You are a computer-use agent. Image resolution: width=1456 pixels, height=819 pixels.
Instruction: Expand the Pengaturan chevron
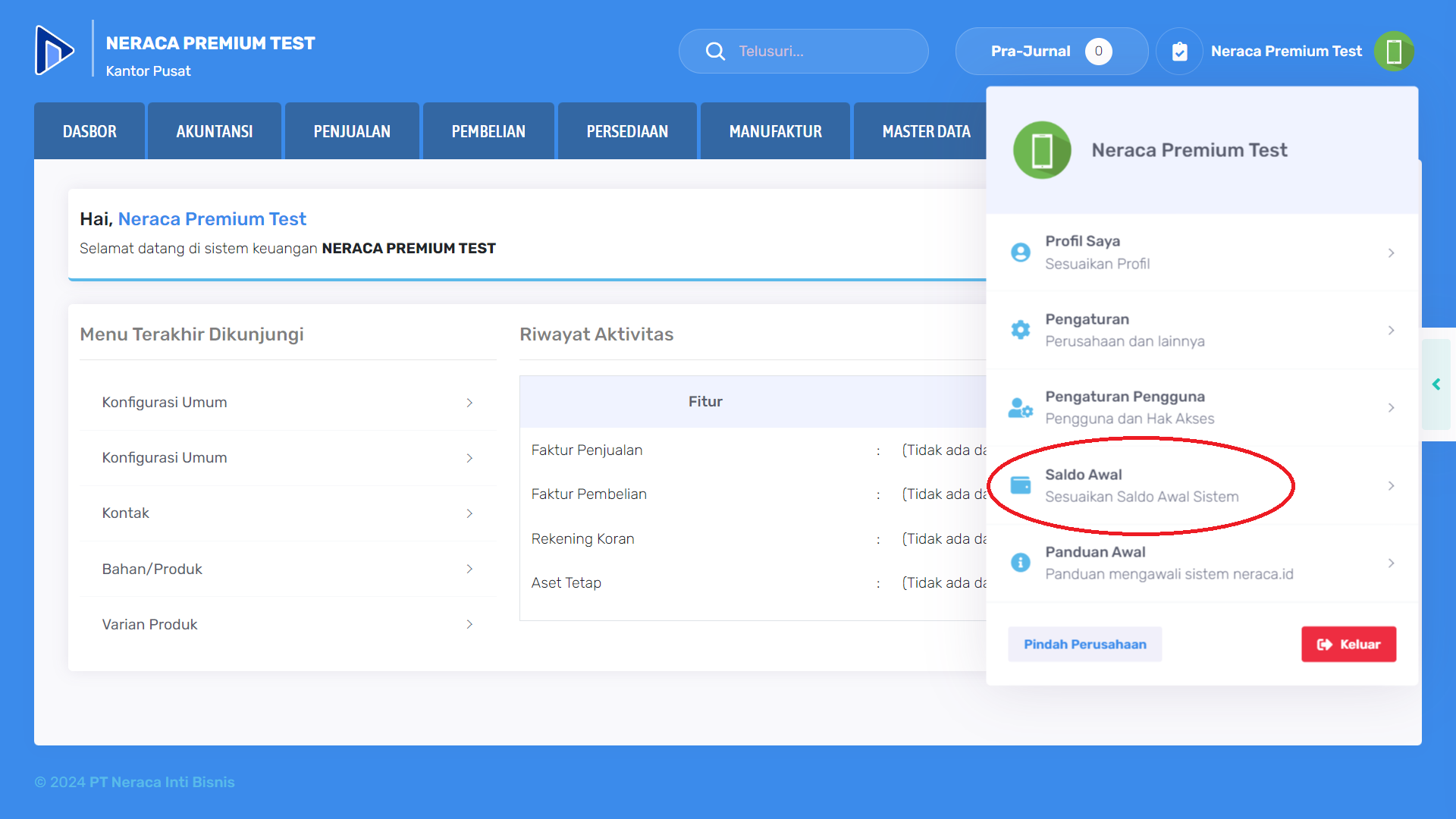[x=1392, y=330]
